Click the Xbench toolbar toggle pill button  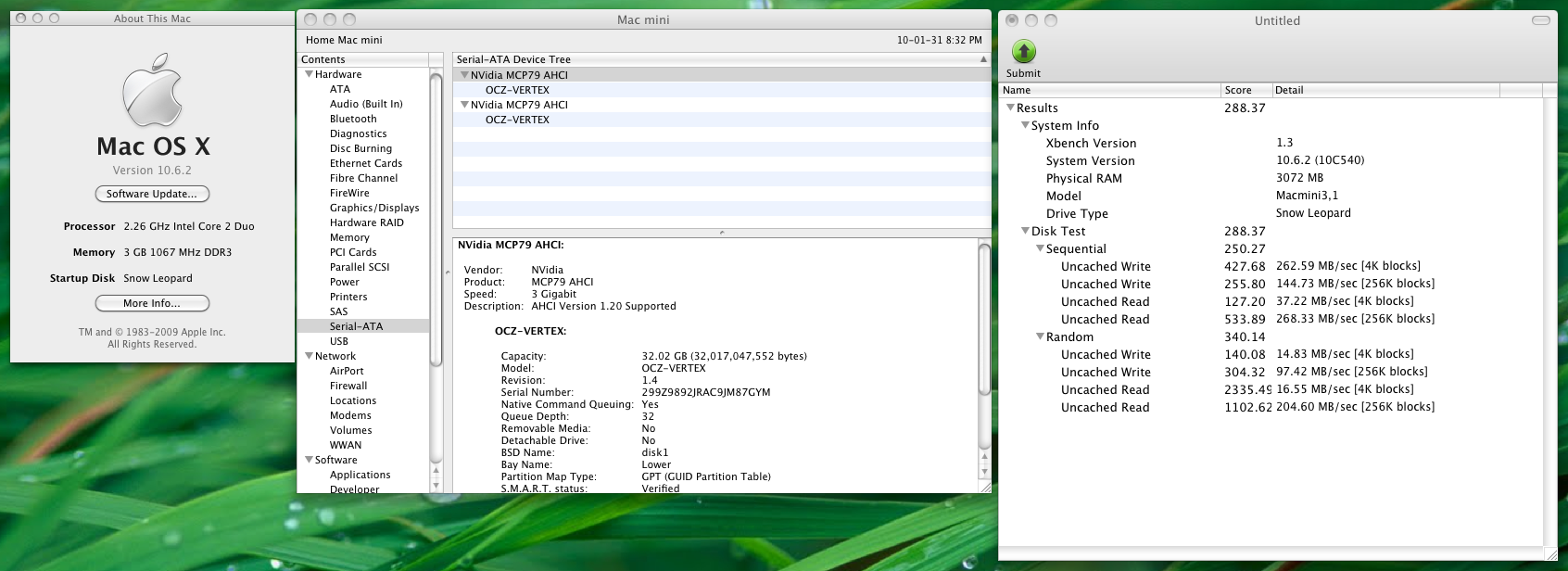pyautogui.click(x=1541, y=19)
